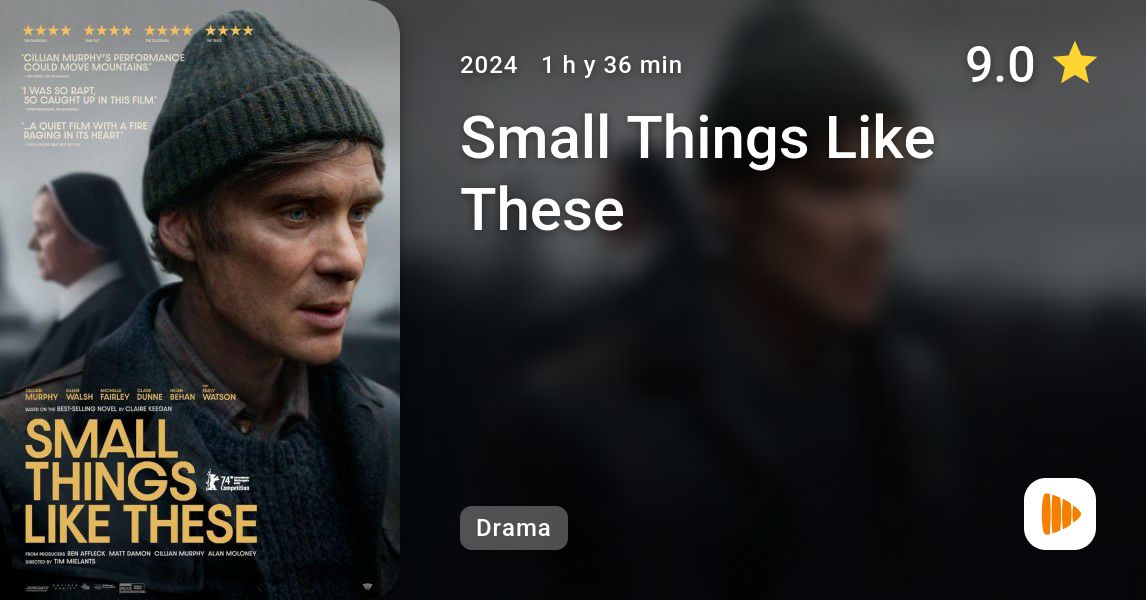This screenshot has width=1146, height=600.
Task: Click the 'A quiet film with a fire' quote
Action: pyautogui.click(x=85, y=131)
